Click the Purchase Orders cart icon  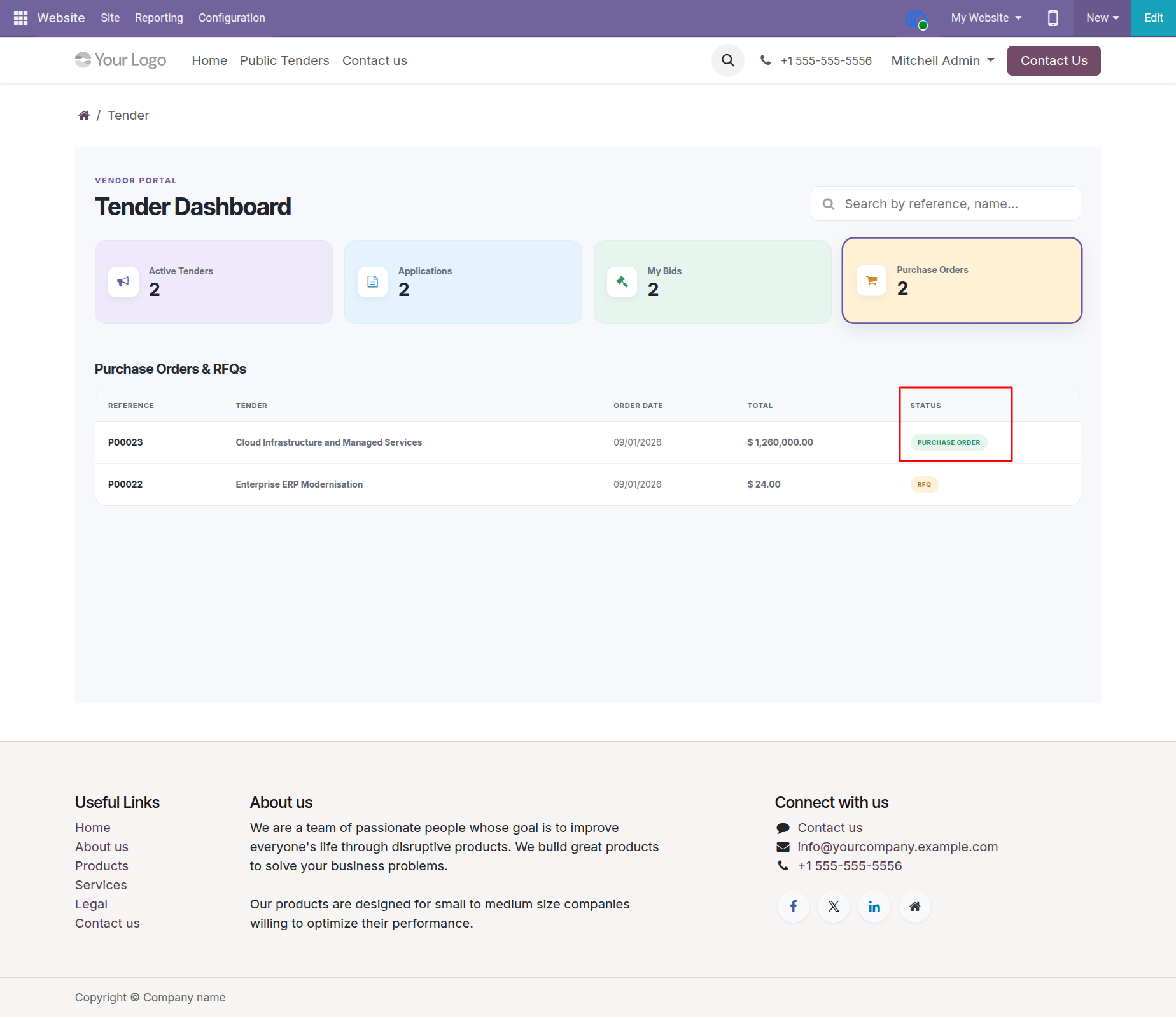pyautogui.click(x=872, y=280)
